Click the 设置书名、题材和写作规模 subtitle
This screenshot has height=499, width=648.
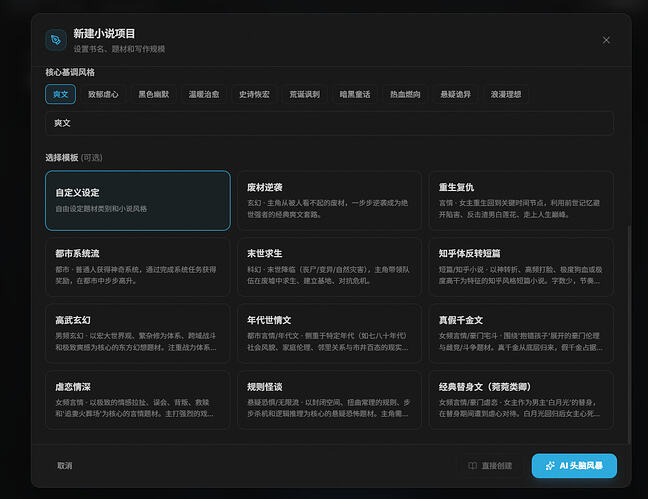click(119, 49)
